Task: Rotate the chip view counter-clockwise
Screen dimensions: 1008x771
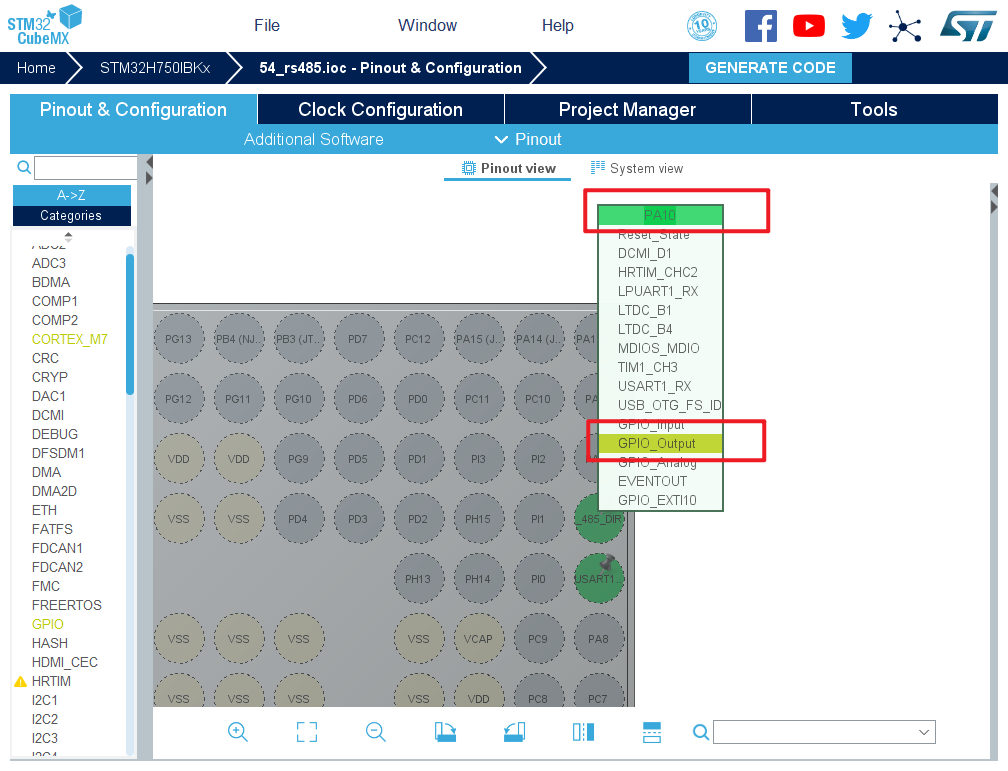Action: coord(515,732)
